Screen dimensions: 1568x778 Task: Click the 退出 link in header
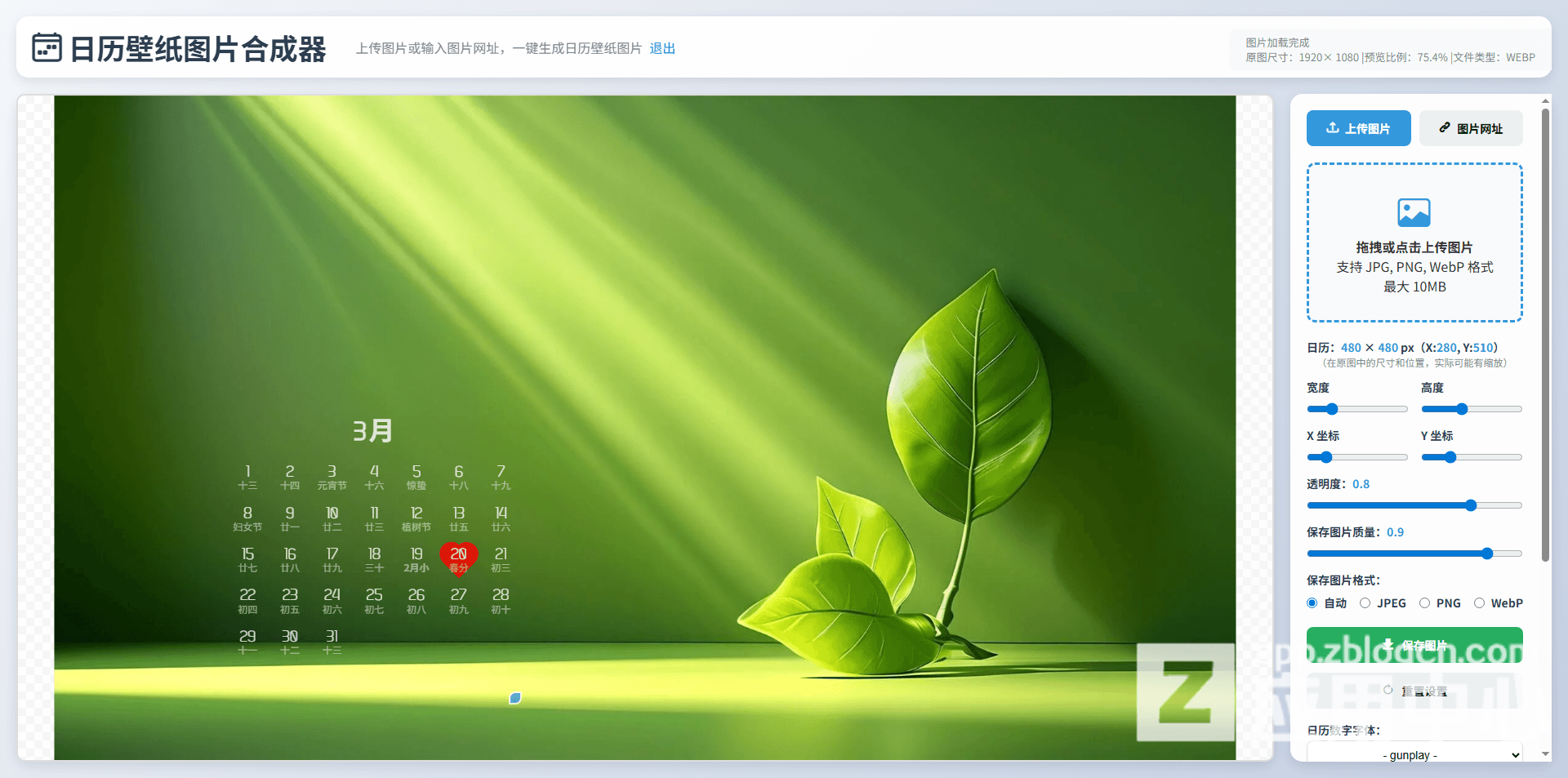pos(662,48)
